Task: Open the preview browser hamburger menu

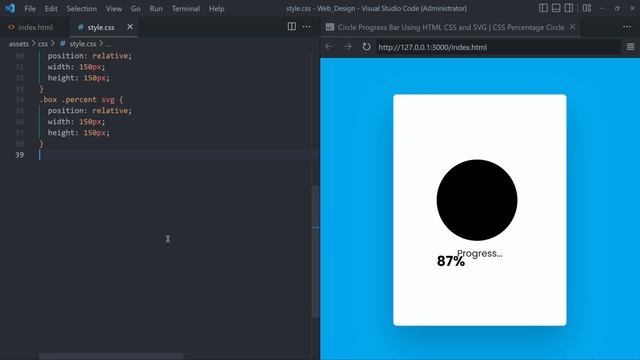Action: pyautogui.click(x=630, y=47)
